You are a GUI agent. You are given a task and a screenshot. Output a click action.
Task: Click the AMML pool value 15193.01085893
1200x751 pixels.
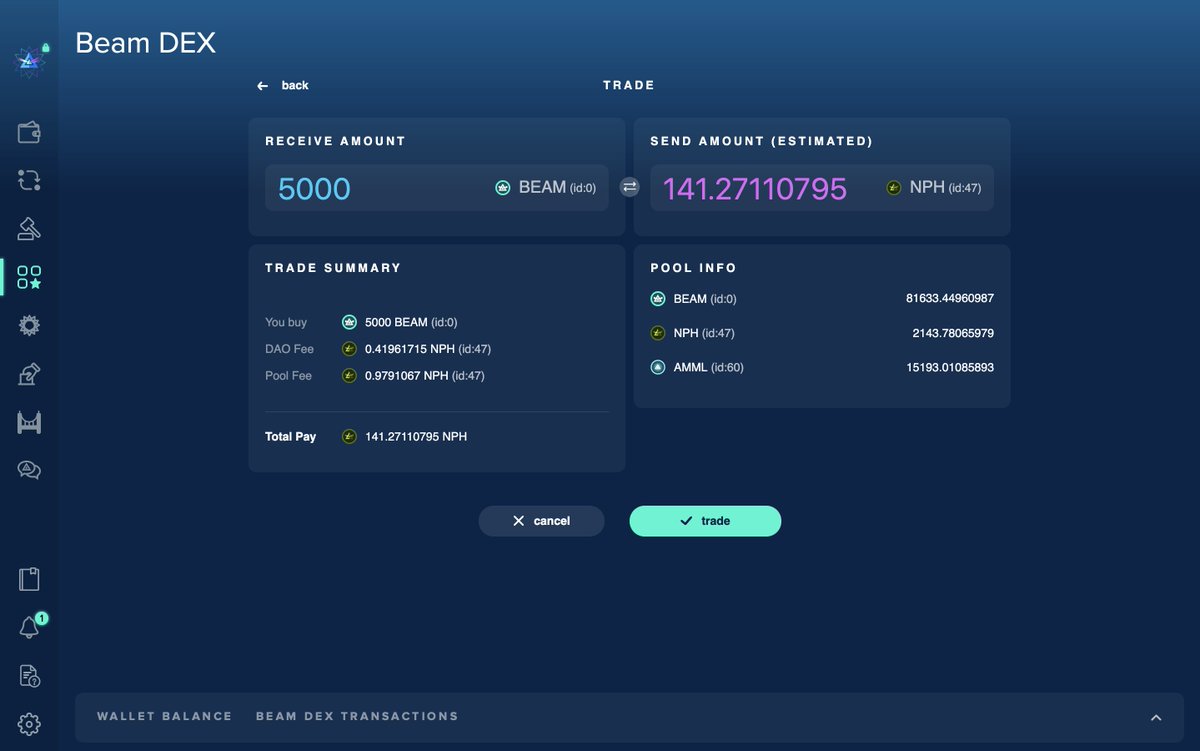click(x=950, y=367)
